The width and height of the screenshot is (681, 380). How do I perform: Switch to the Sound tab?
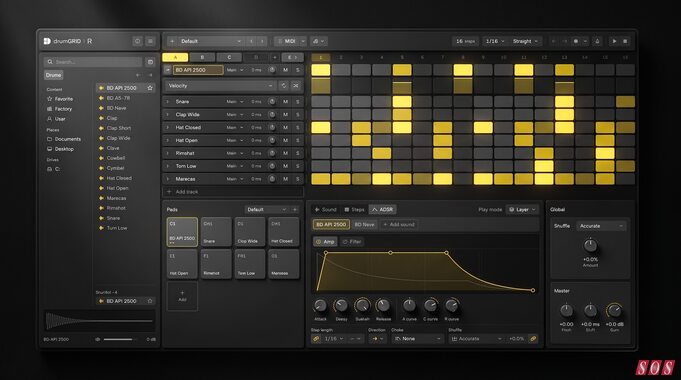pos(325,210)
